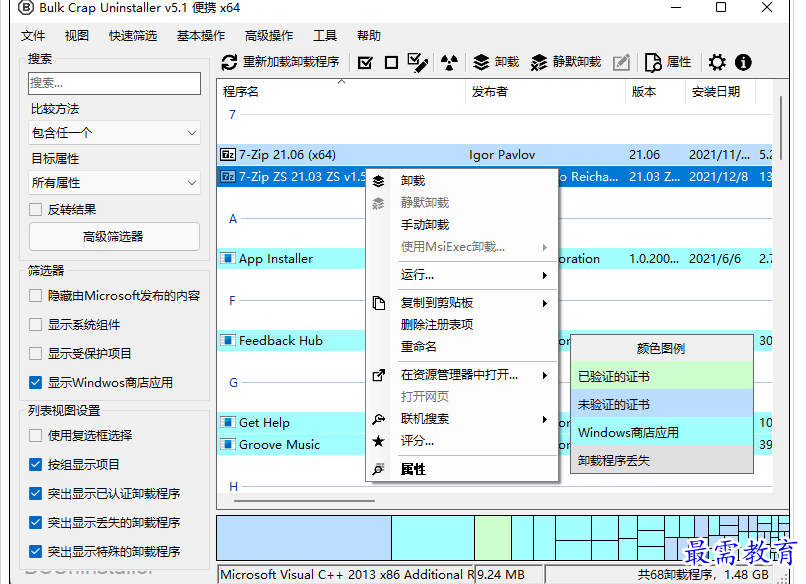
Task: Click the info circle icon in toolbar
Action: click(x=743, y=62)
